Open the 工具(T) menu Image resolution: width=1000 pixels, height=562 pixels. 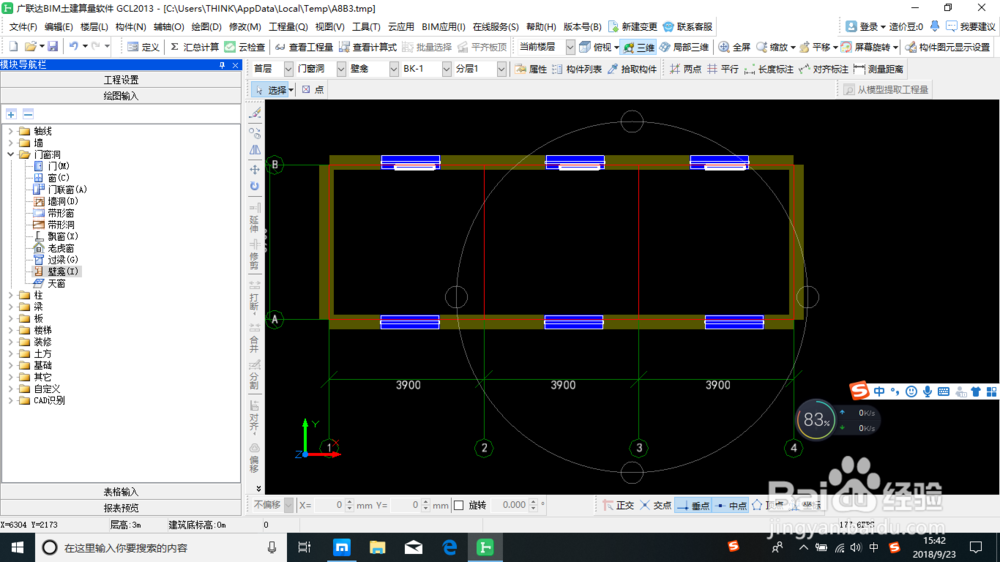(366, 27)
